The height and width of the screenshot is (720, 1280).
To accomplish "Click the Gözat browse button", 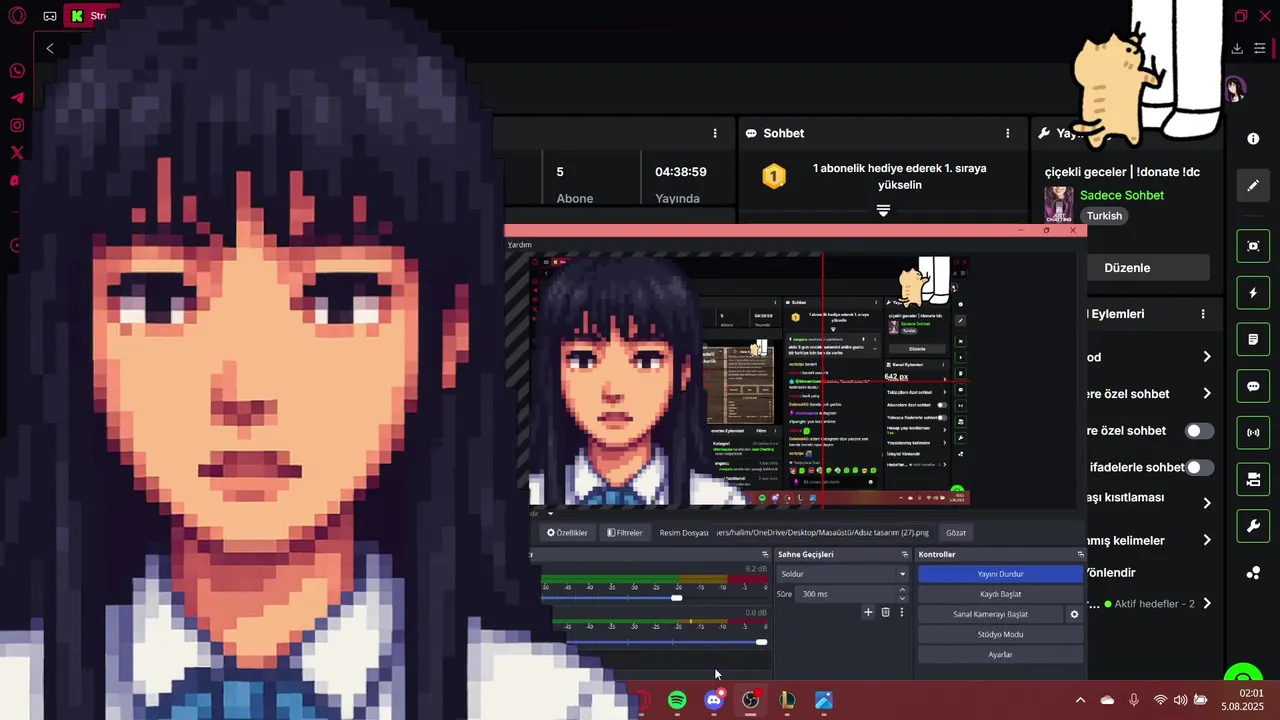I will (x=956, y=533).
